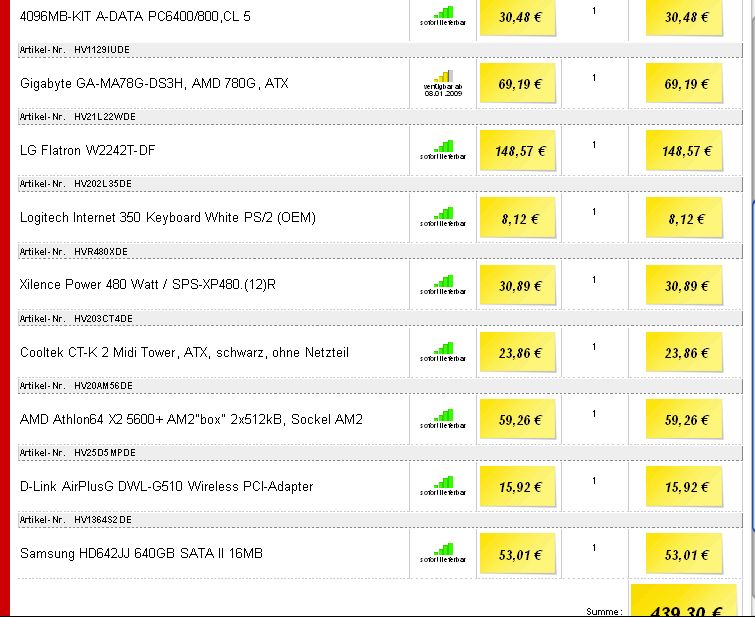The width and height of the screenshot is (755, 617).
Task: Open D-Link AirPlusG DWL-G510 Wireless adapter product
Action: pyautogui.click(x=167, y=486)
